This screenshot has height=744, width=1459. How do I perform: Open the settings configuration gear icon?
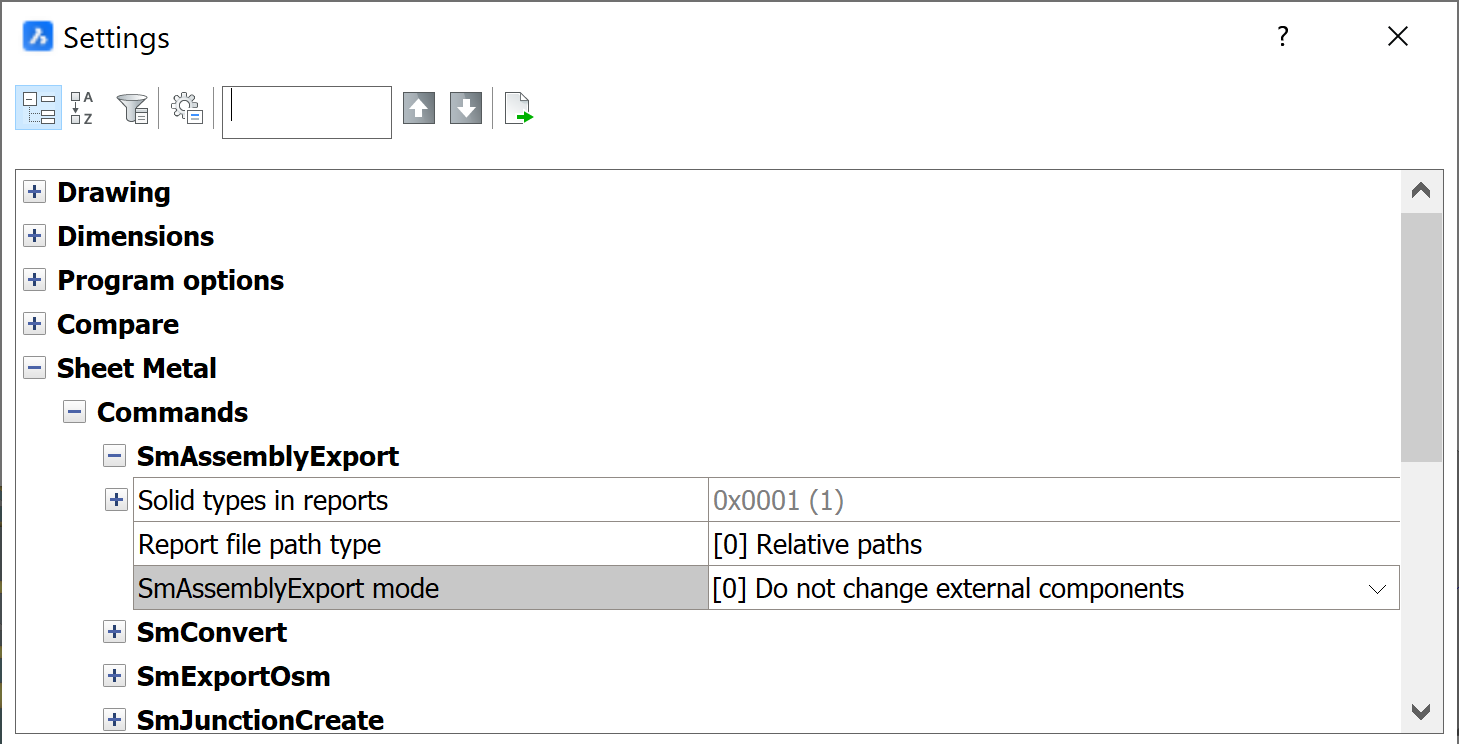(x=187, y=108)
